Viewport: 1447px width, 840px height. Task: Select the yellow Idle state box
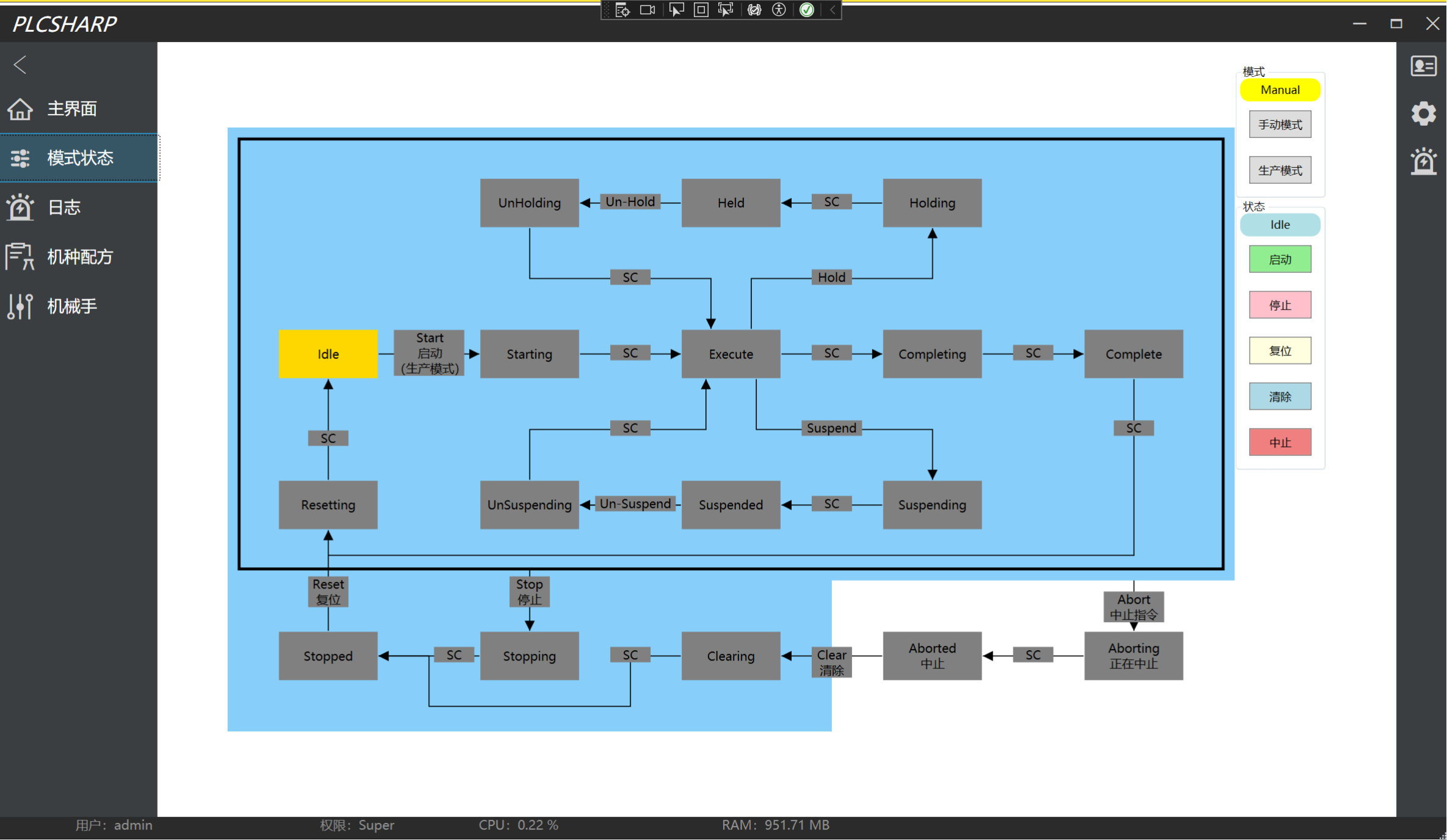(x=328, y=354)
